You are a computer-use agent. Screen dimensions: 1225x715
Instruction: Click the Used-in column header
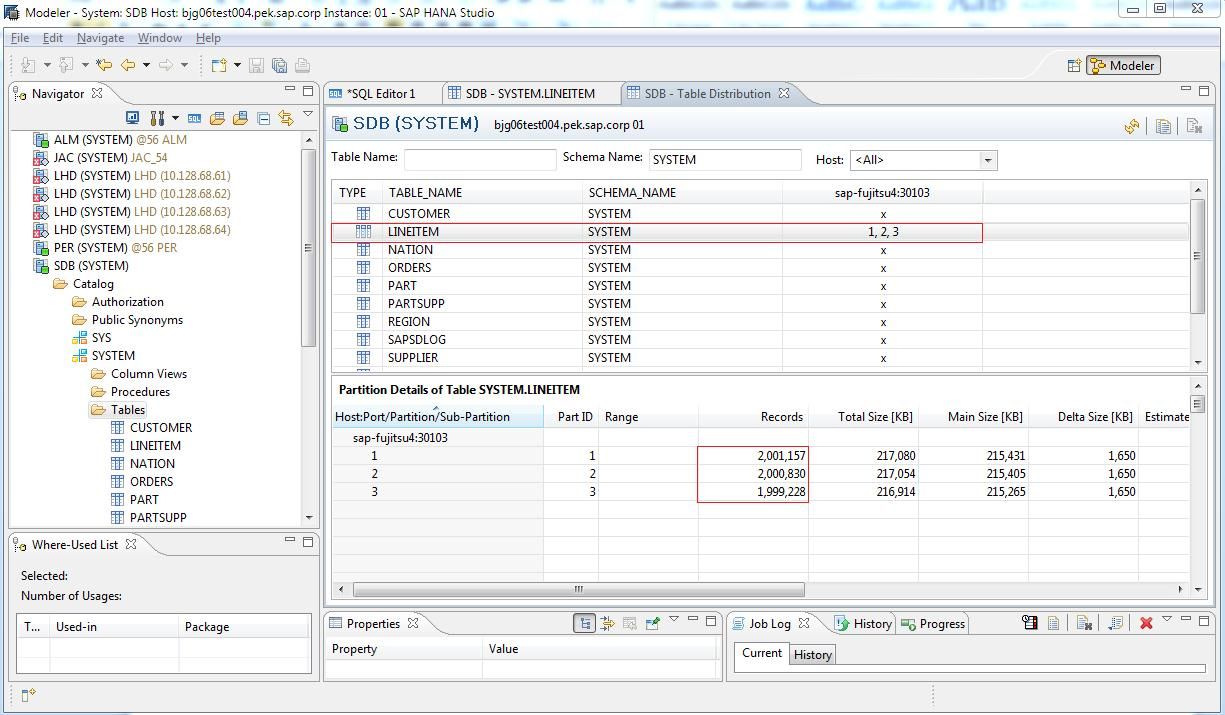click(x=114, y=627)
